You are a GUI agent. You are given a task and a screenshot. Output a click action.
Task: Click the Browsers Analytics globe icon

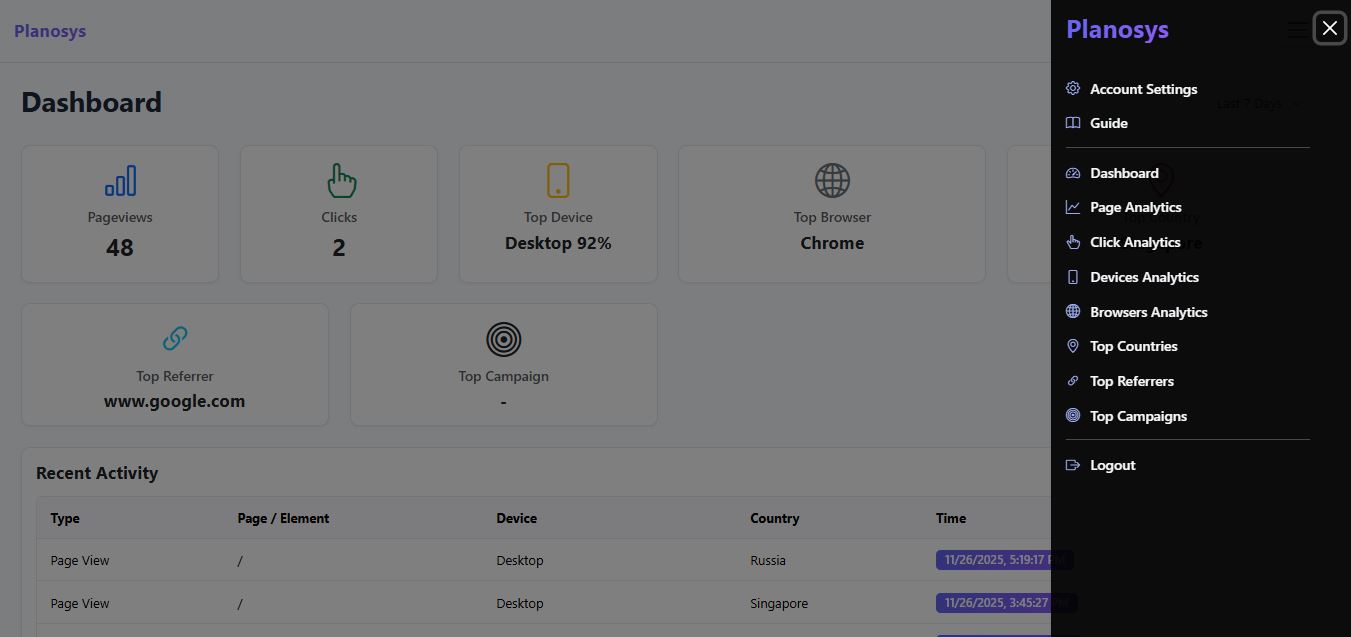point(1073,311)
